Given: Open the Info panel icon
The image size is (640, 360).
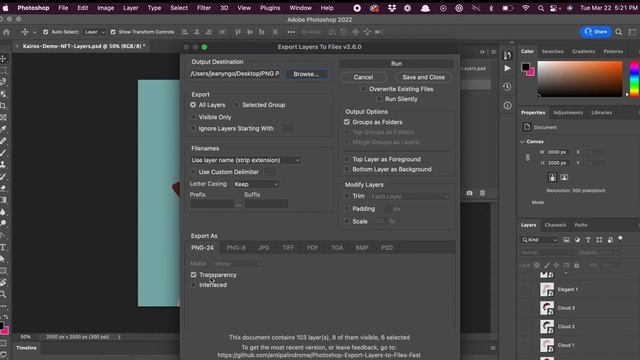Looking at the screenshot, I should click(x=507, y=105).
